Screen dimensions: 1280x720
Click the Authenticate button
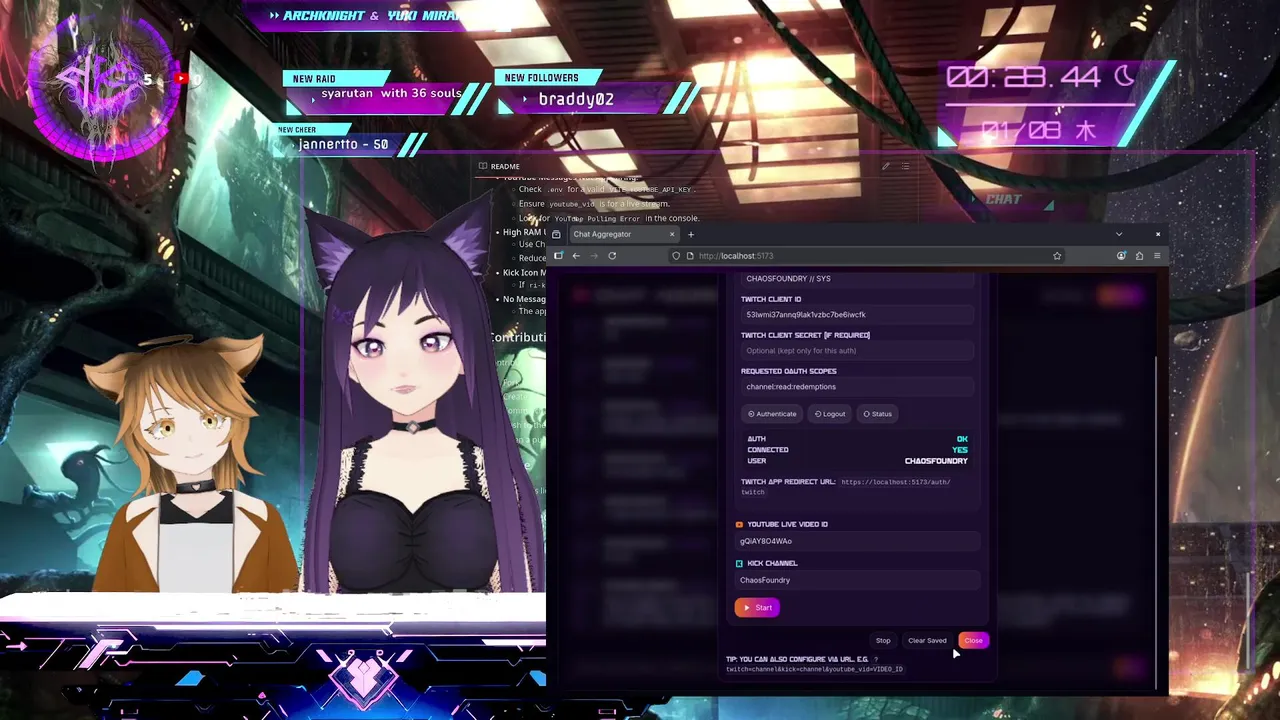click(772, 414)
